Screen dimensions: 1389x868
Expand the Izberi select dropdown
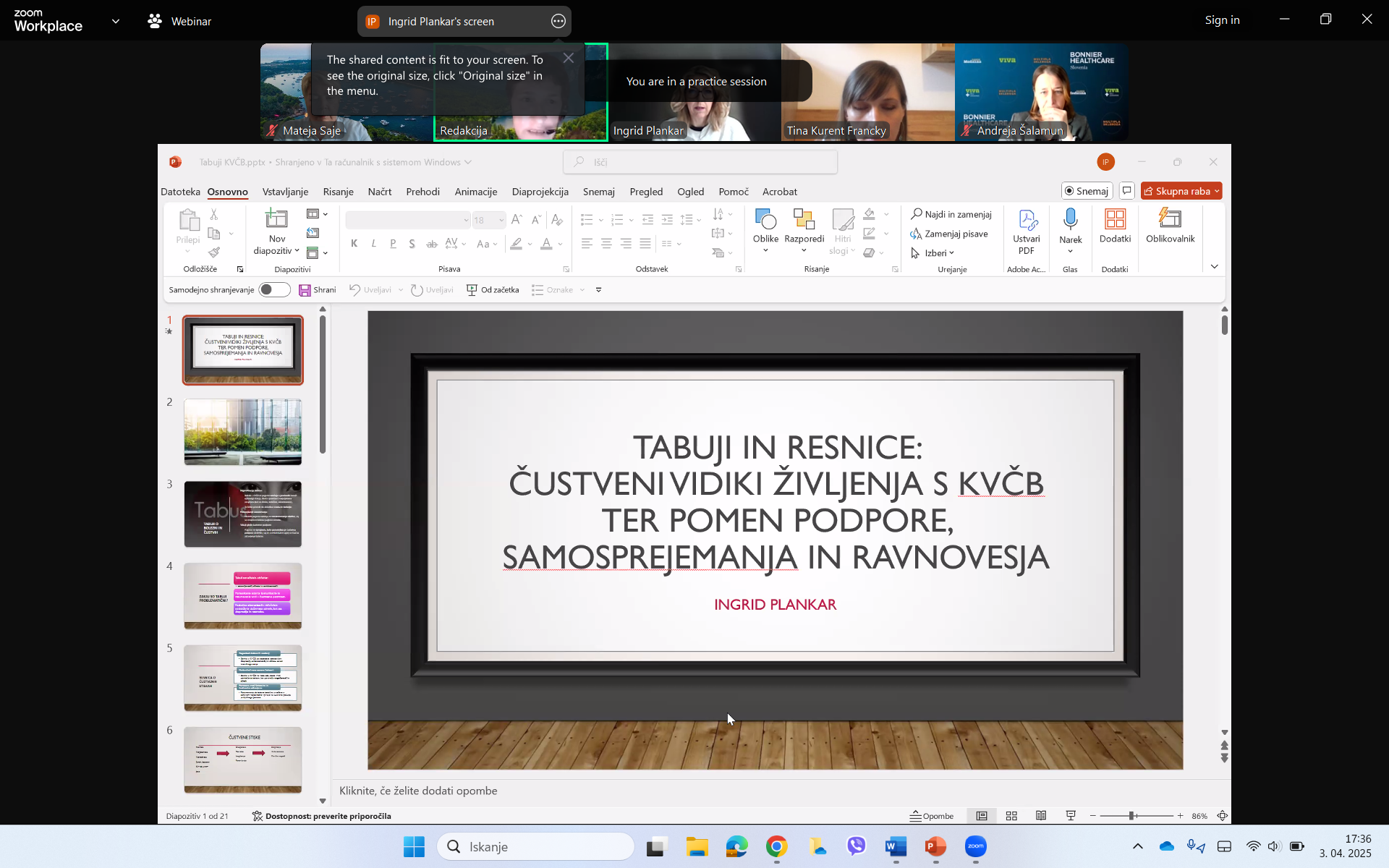click(x=951, y=253)
